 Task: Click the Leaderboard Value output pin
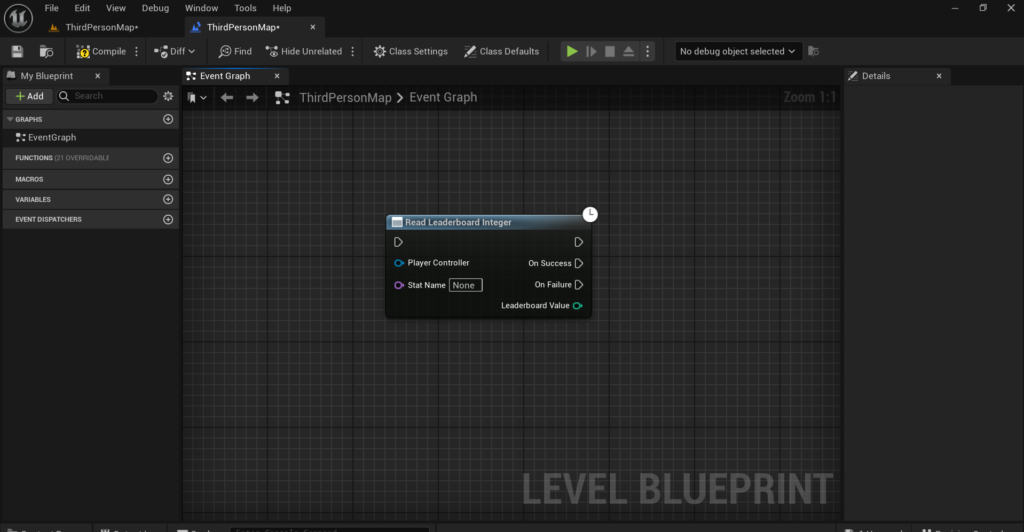point(577,305)
